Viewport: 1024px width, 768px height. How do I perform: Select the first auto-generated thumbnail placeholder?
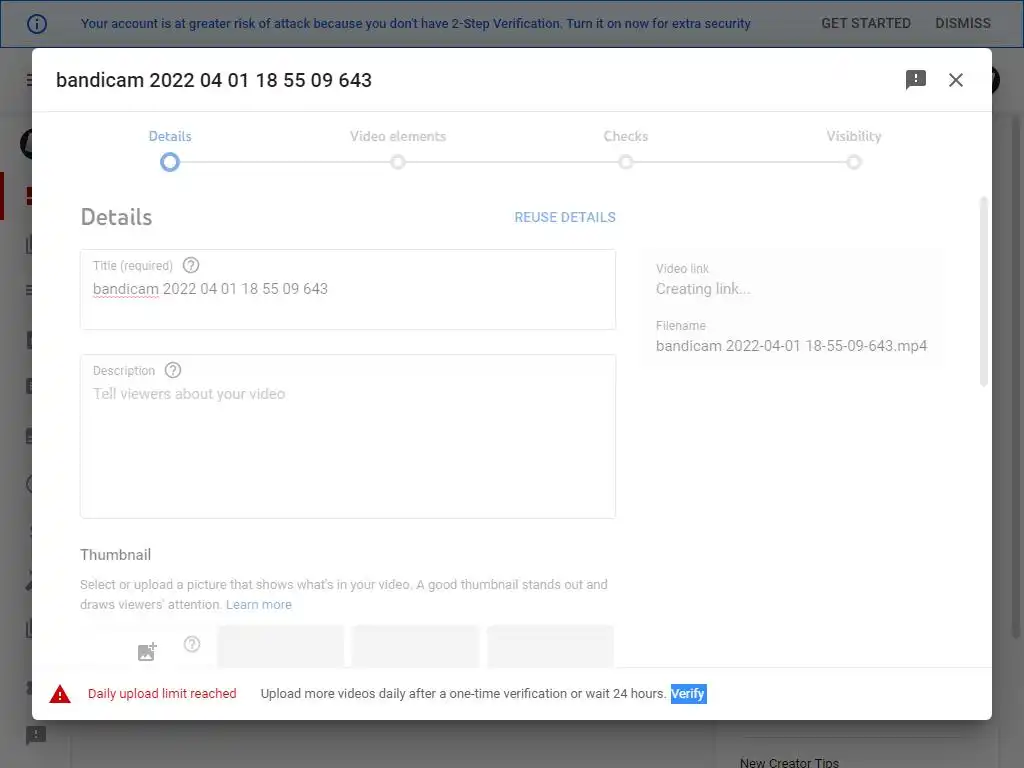pos(280,647)
